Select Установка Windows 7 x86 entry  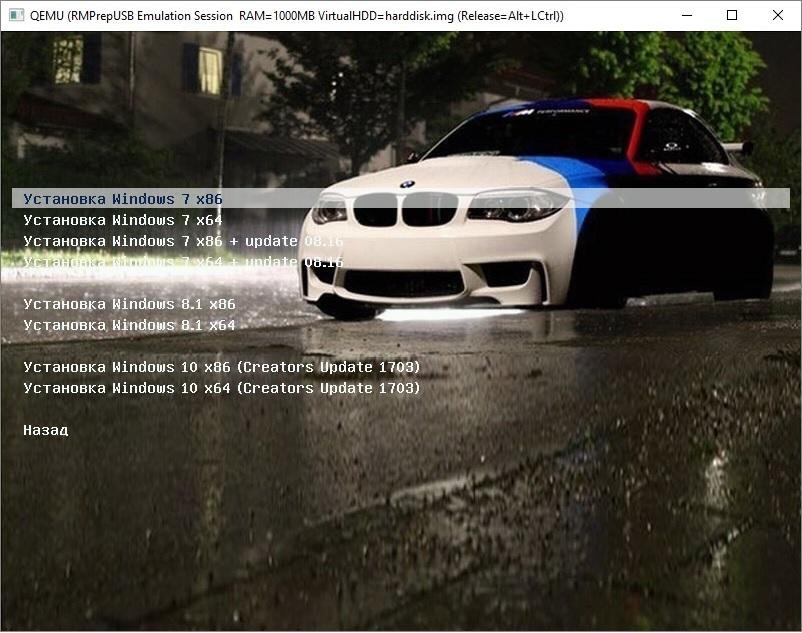[x=400, y=198]
